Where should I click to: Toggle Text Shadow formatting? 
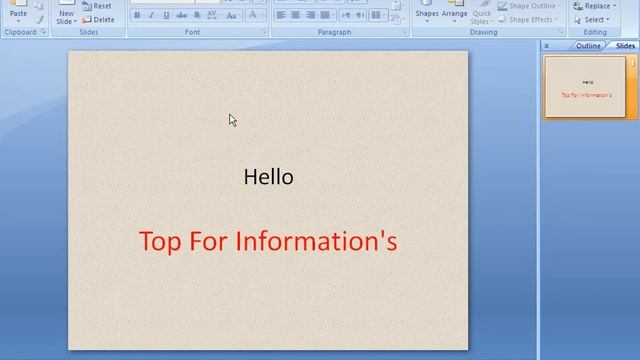197,16
